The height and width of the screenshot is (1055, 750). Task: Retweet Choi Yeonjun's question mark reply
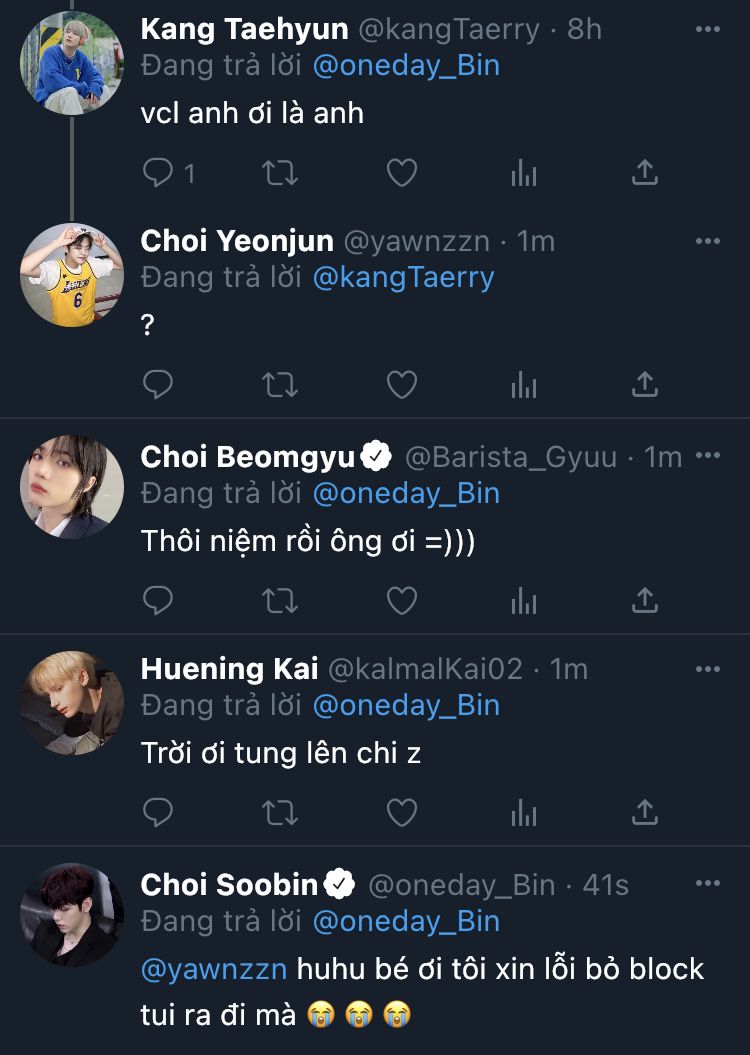(280, 384)
